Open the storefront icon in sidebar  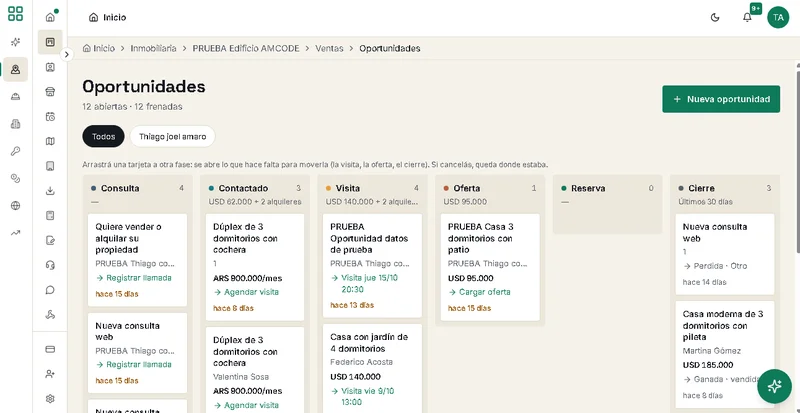point(50,92)
